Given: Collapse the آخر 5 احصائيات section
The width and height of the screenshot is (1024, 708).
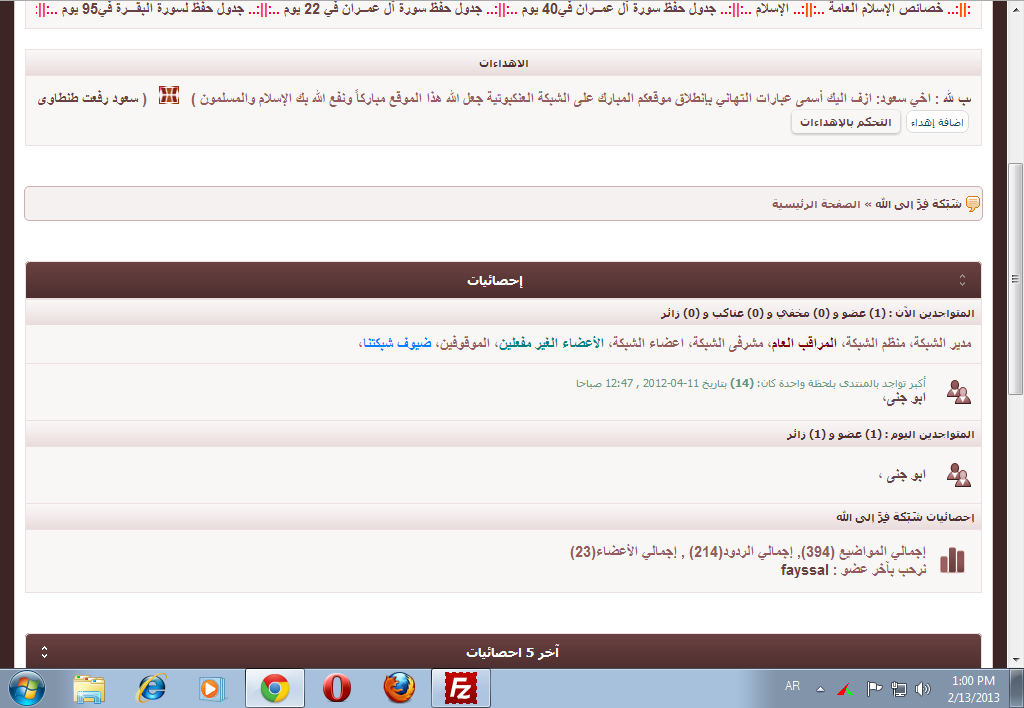Looking at the screenshot, I should (44, 652).
